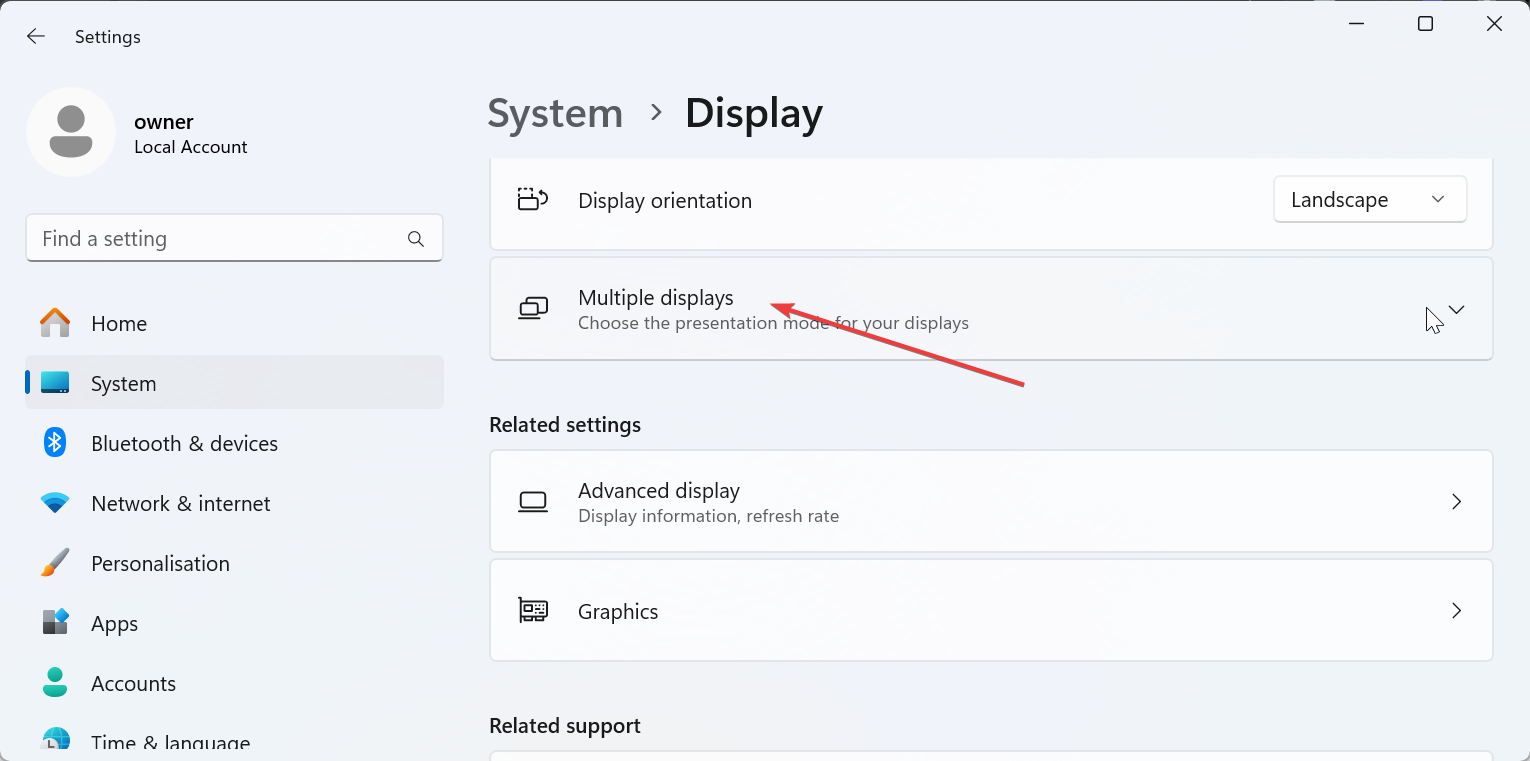Click the Network wifi icon
Image resolution: width=1530 pixels, height=761 pixels.
pyautogui.click(x=55, y=503)
